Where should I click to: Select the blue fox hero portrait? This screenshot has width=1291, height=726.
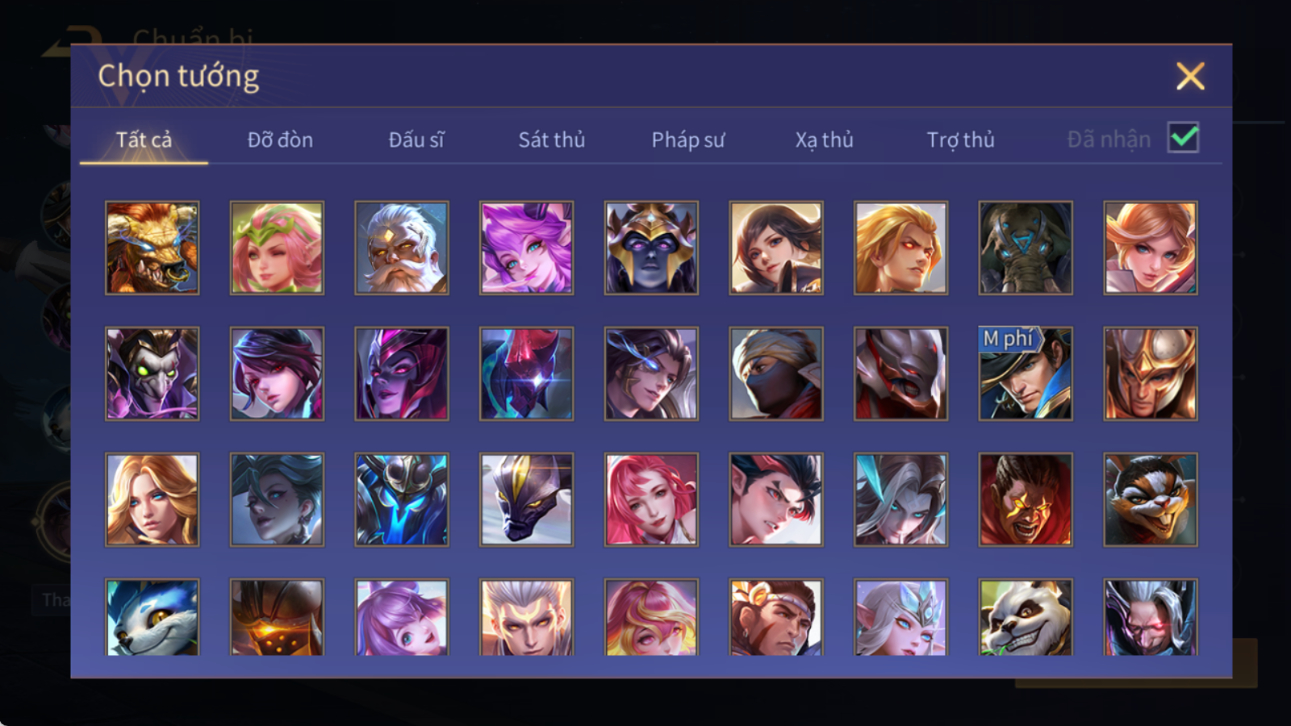pos(152,617)
